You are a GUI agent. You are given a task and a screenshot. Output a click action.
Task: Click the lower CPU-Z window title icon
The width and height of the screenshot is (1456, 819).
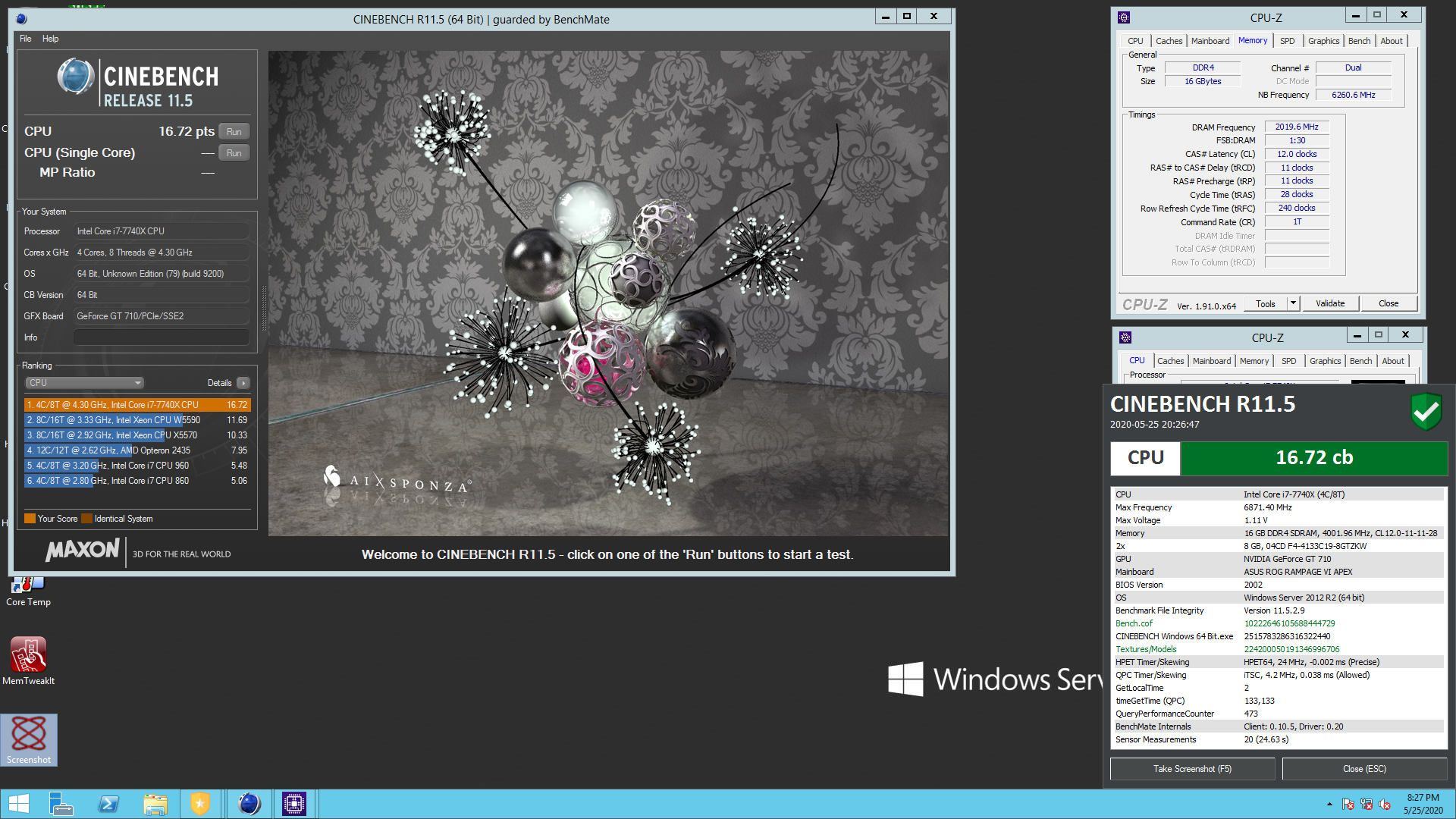point(1125,337)
